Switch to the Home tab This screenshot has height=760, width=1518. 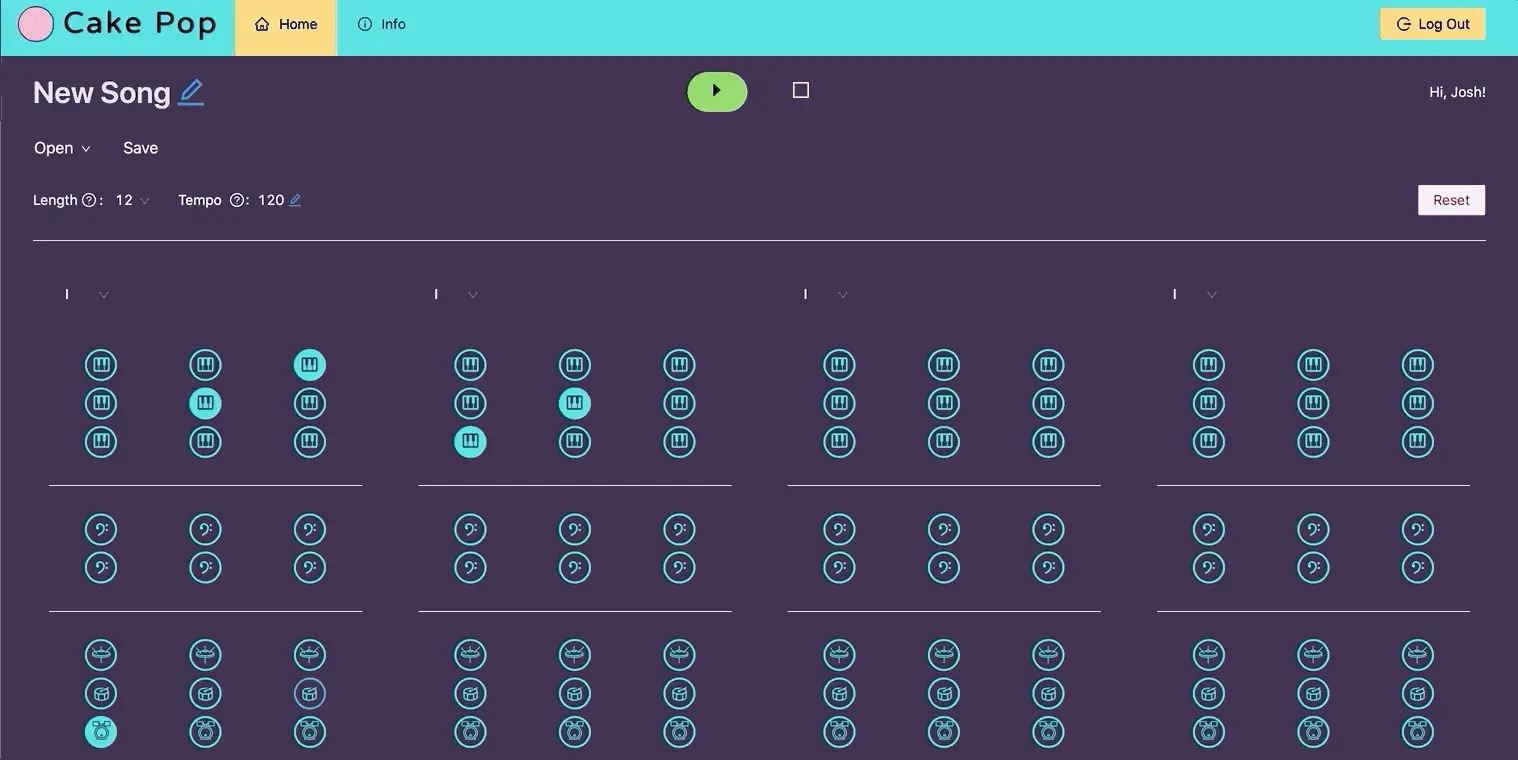click(x=286, y=24)
